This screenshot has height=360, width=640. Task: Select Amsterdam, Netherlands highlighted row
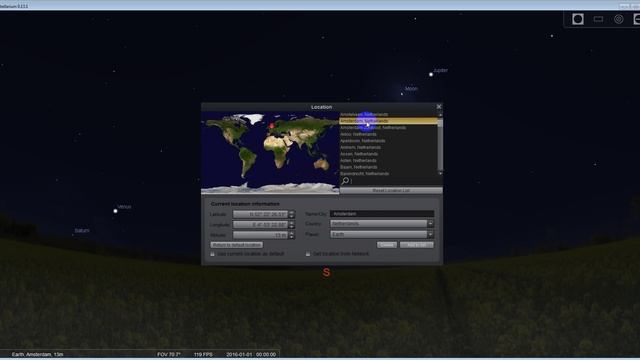point(388,121)
